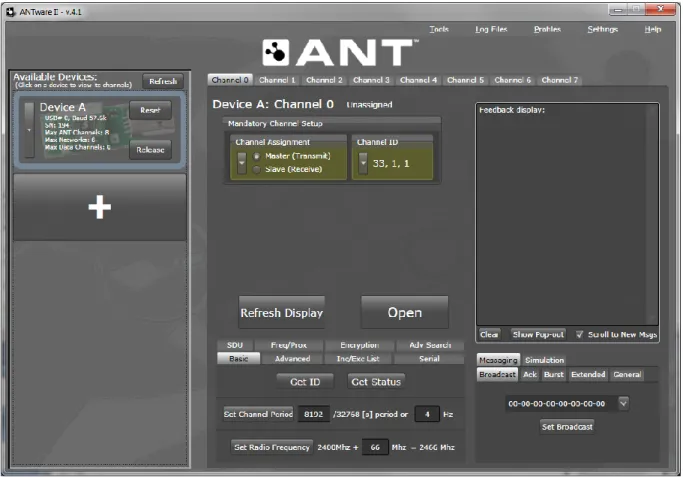Image resolution: width=683 pixels, height=477 pixels.
Task: Add a new device with the plus tile
Action: 100,207
